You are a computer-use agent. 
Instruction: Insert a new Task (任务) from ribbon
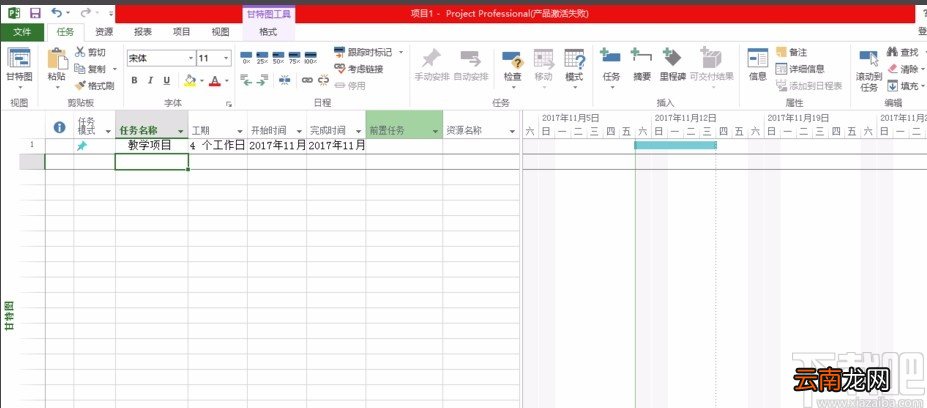click(x=611, y=70)
